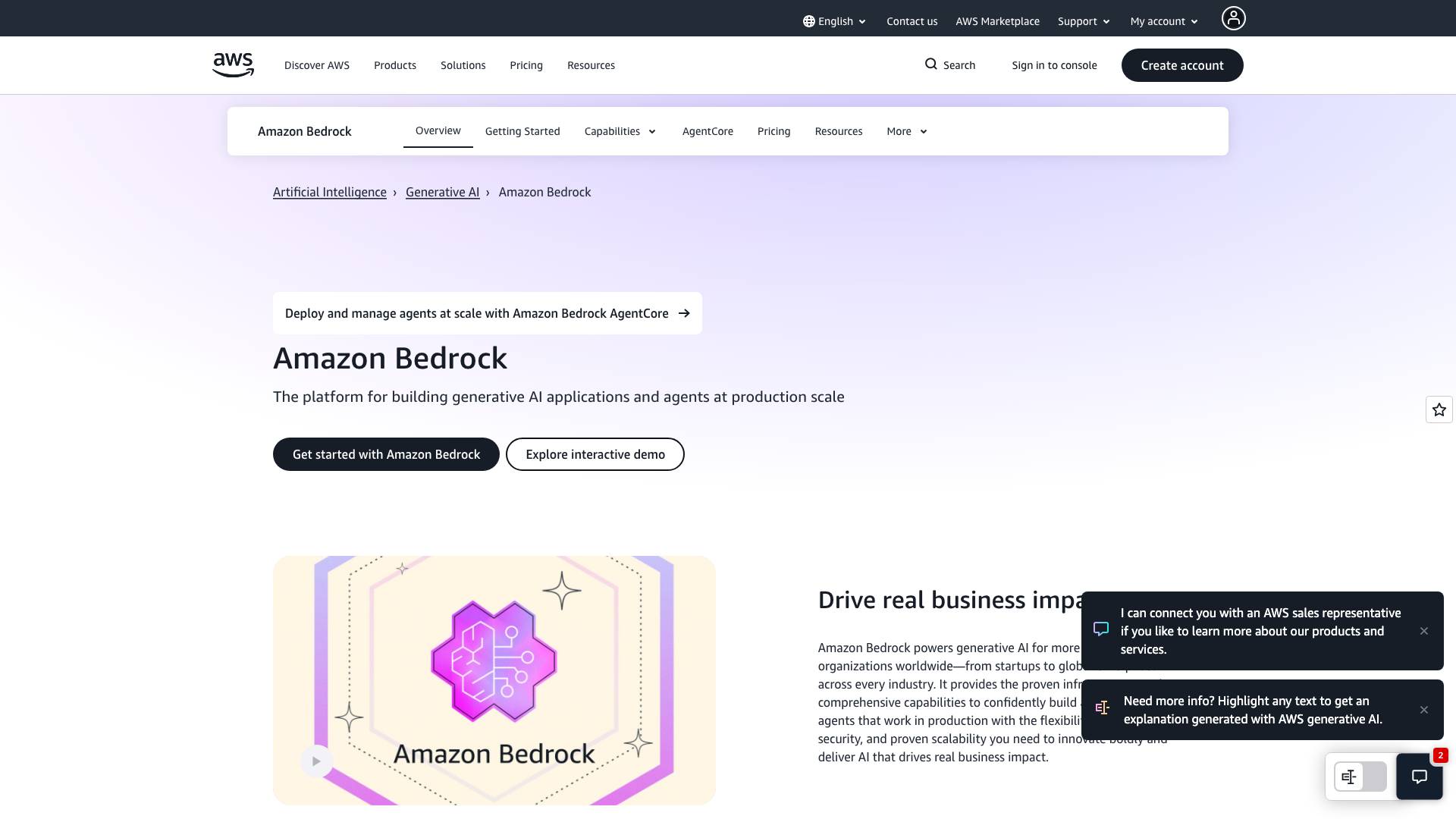The width and height of the screenshot is (1456, 819).
Task: Click the globe language icon
Action: 808,21
